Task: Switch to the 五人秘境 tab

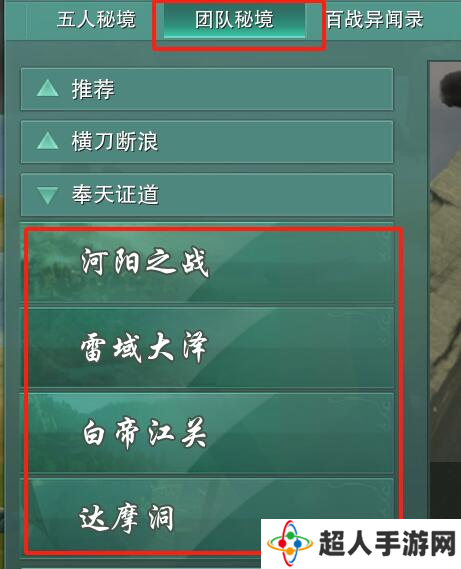Action: tap(96, 19)
